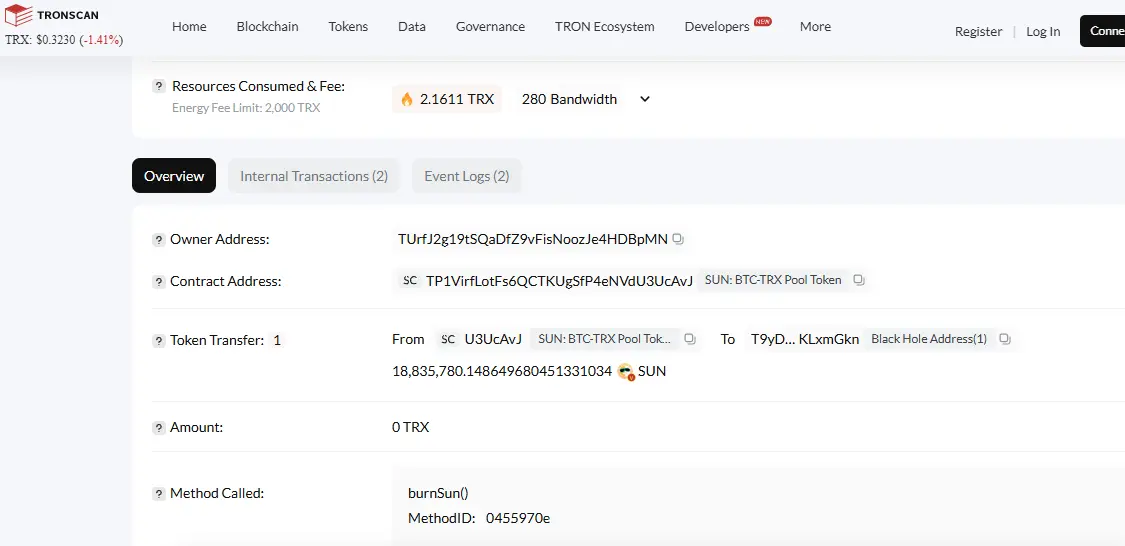Click help icon beside Token Transfer
The image size is (1125, 546).
(x=159, y=341)
